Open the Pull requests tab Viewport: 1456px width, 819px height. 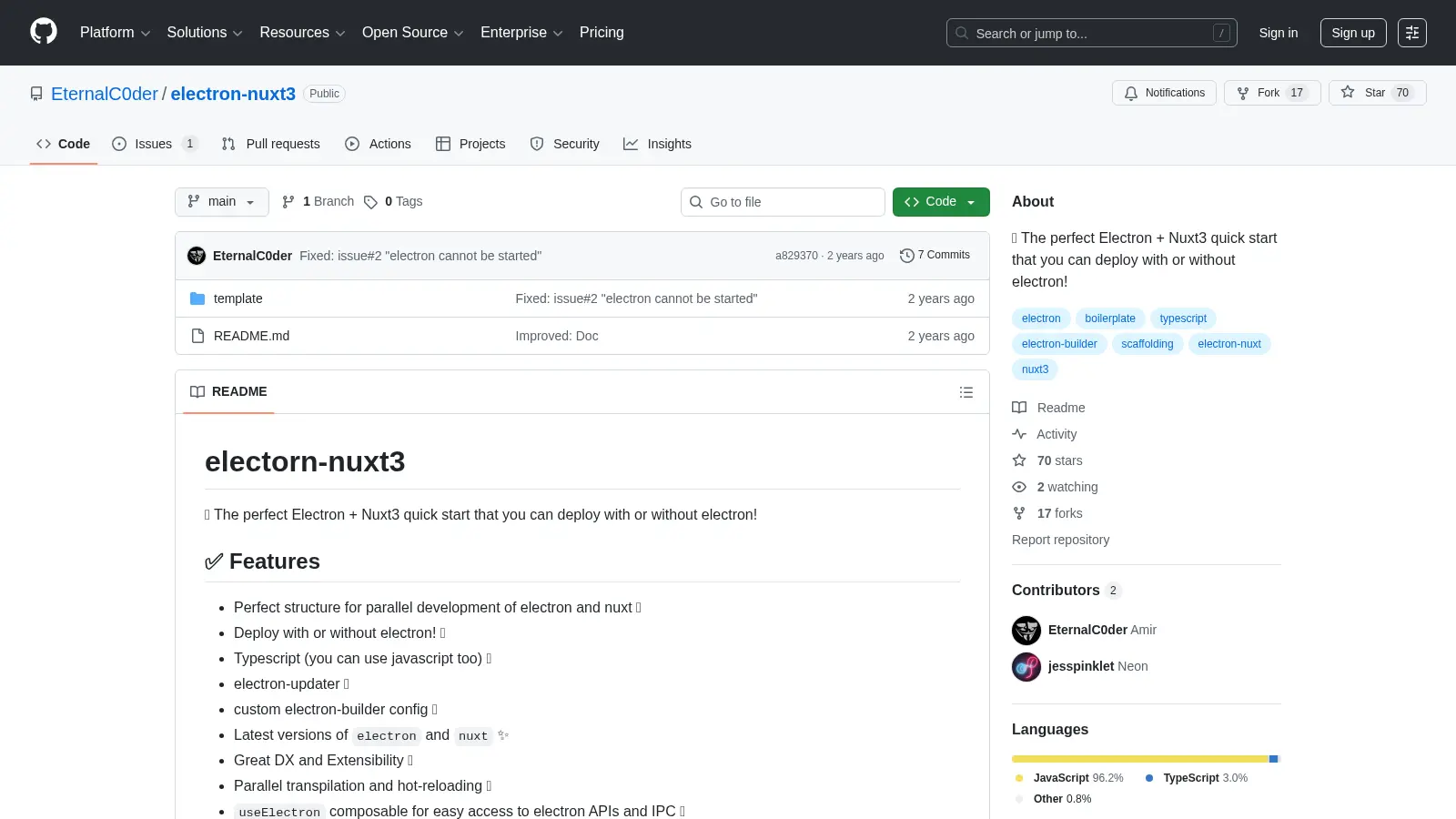271,144
